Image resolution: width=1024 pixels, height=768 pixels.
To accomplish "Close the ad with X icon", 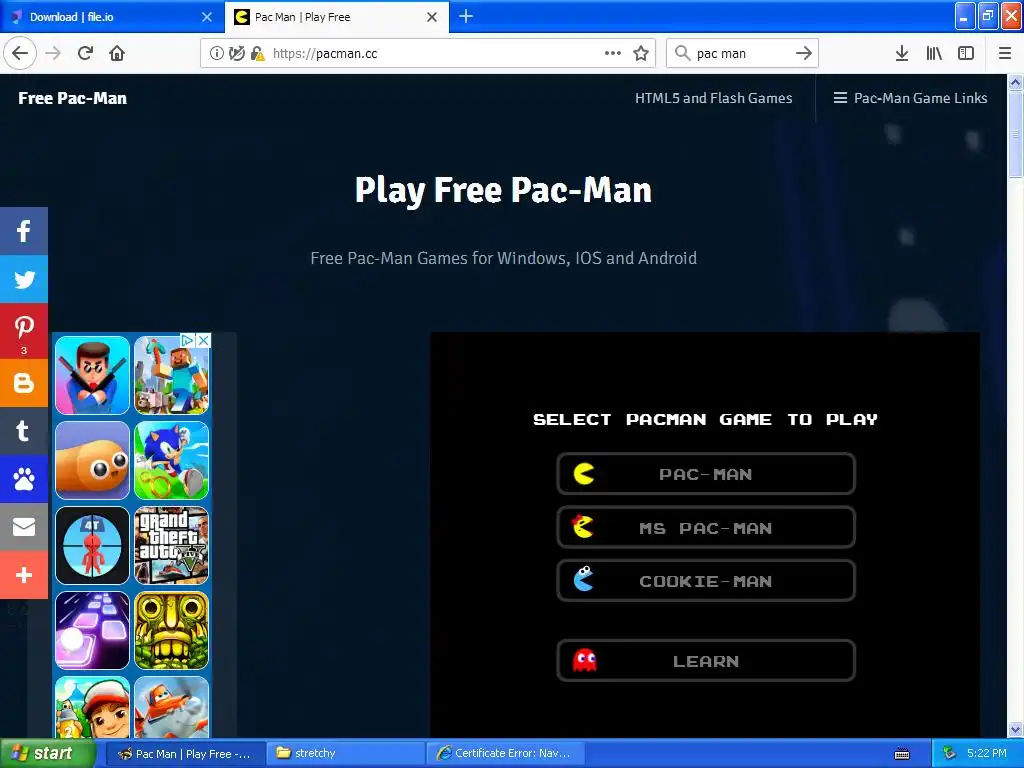I will coord(204,340).
